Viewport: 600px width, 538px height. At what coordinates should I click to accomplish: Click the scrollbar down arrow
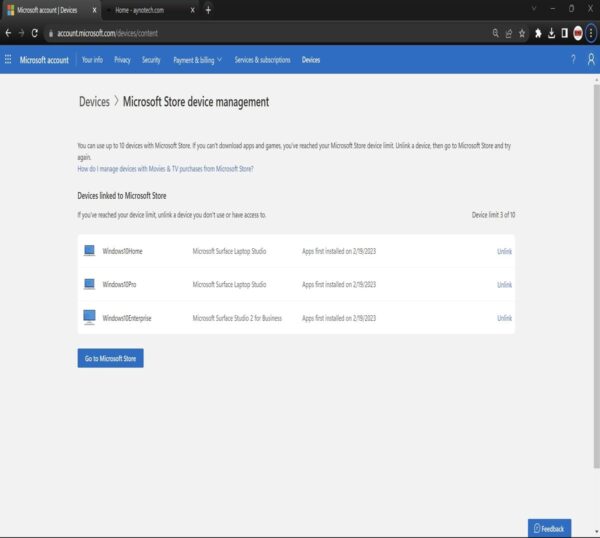pos(596,531)
